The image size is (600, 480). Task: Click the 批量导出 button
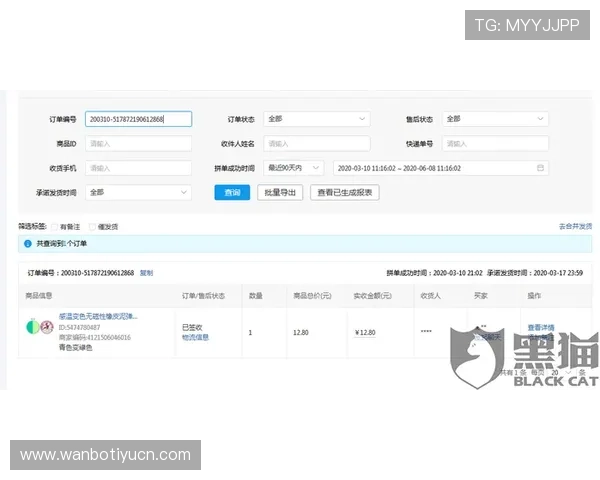click(x=280, y=193)
